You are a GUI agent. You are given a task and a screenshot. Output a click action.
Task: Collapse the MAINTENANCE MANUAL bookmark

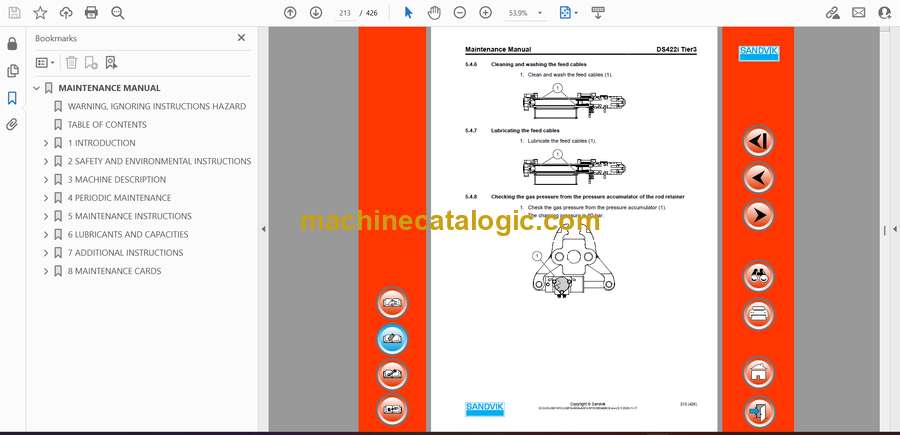[x=37, y=88]
